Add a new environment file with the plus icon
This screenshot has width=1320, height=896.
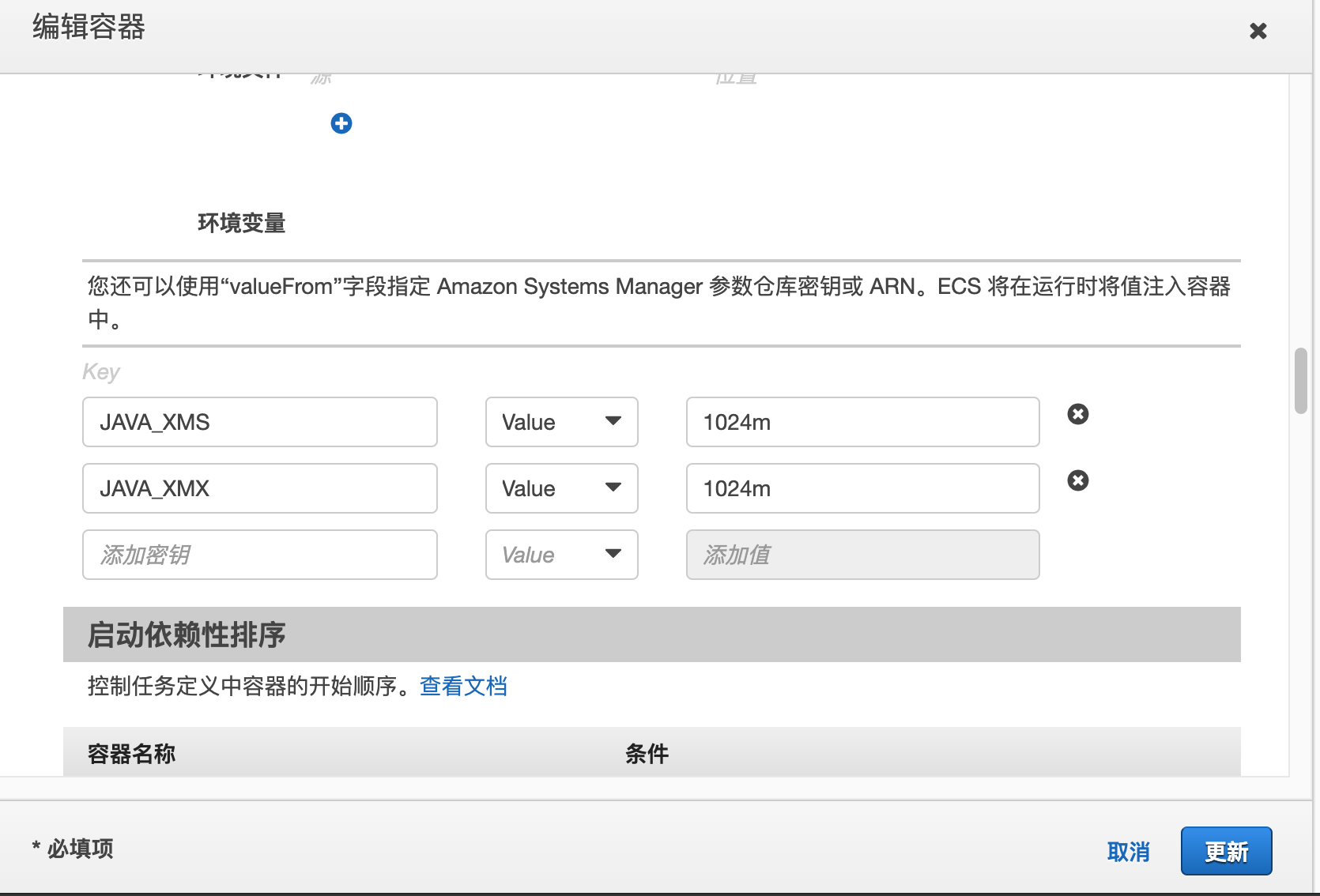[341, 123]
